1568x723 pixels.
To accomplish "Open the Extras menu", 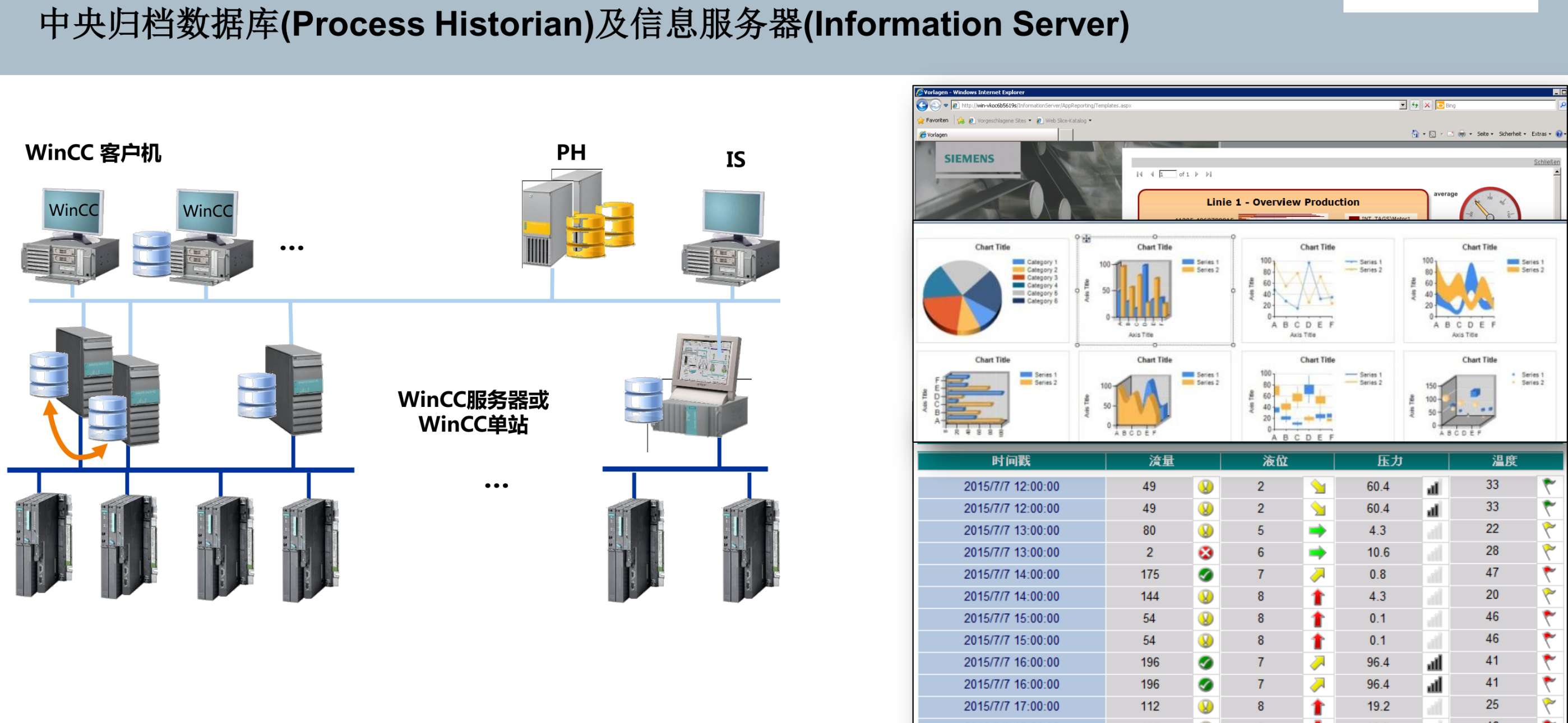I will click(x=1541, y=134).
